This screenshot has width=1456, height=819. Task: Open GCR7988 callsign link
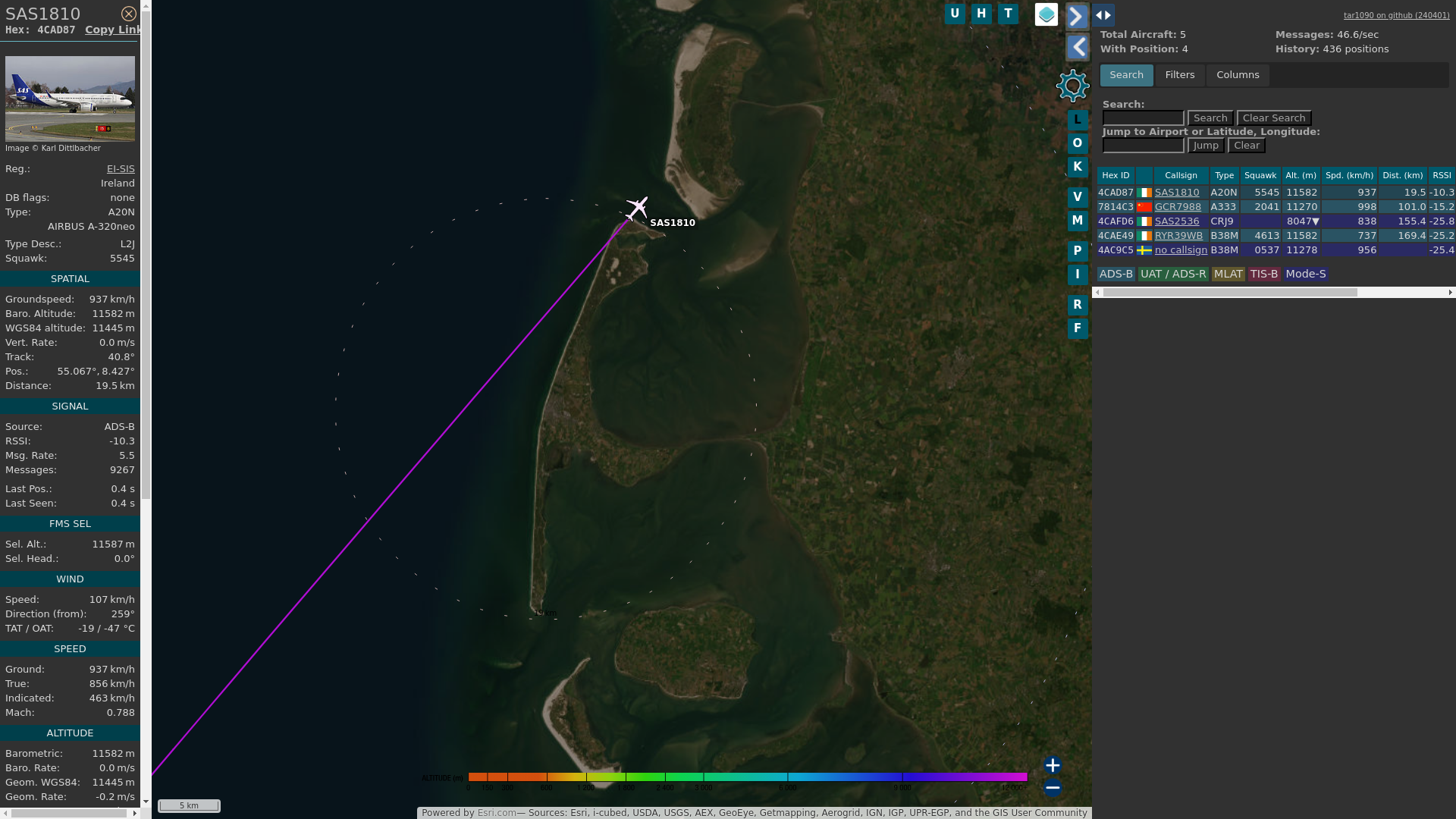tap(1178, 207)
